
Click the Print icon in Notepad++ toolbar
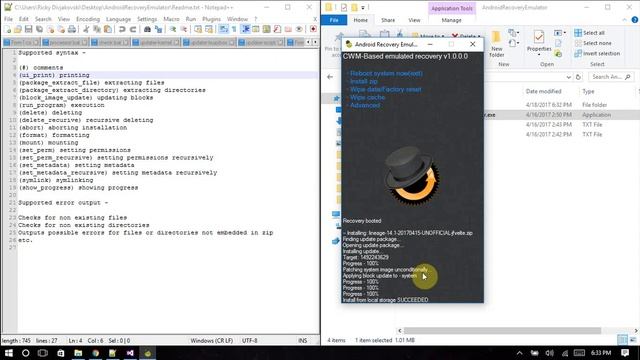(72, 29)
